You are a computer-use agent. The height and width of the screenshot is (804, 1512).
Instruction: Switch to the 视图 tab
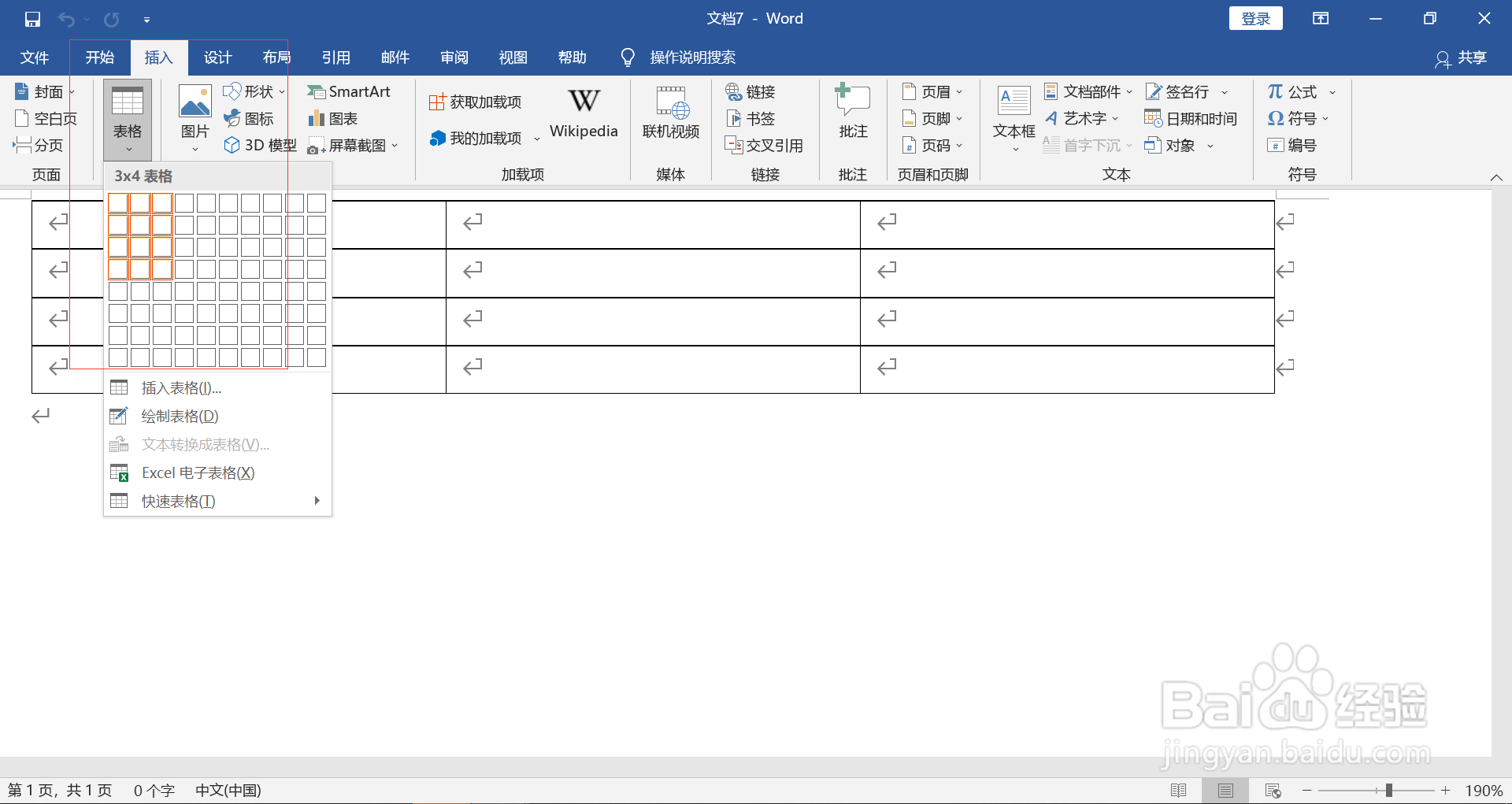point(513,57)
